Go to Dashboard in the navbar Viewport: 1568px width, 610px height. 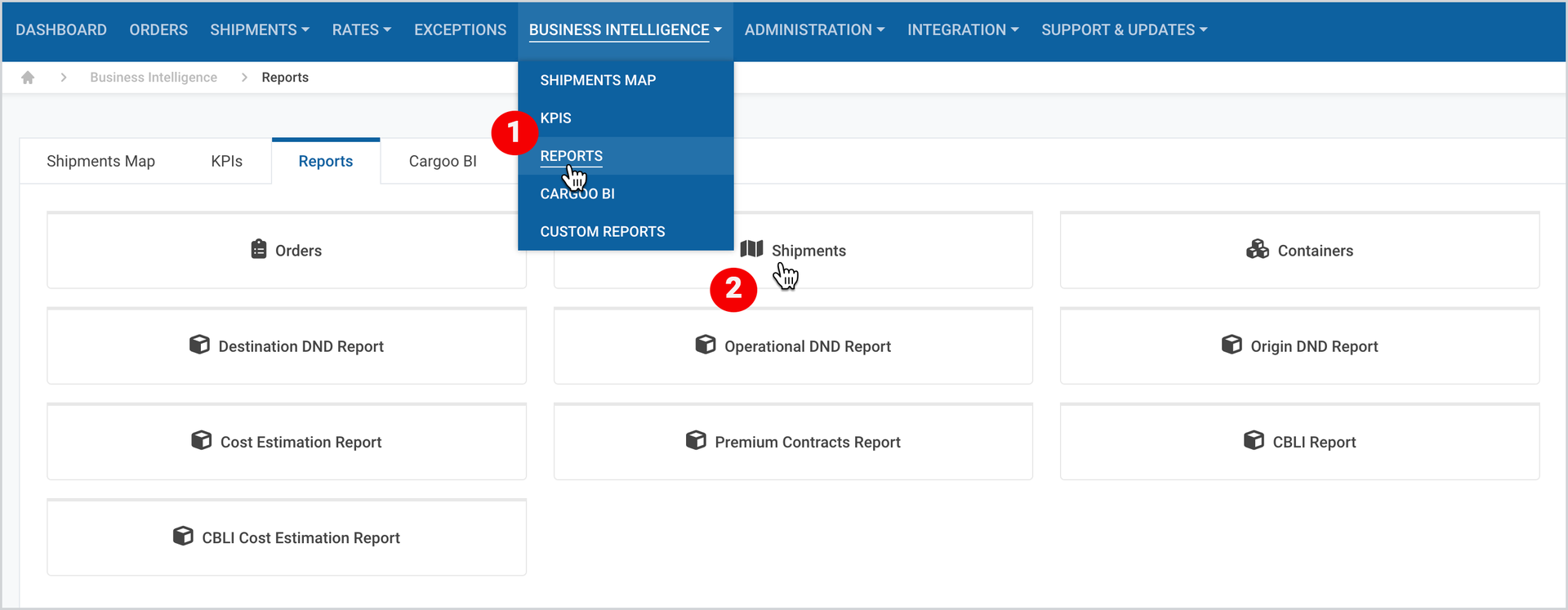coord(61,30)
